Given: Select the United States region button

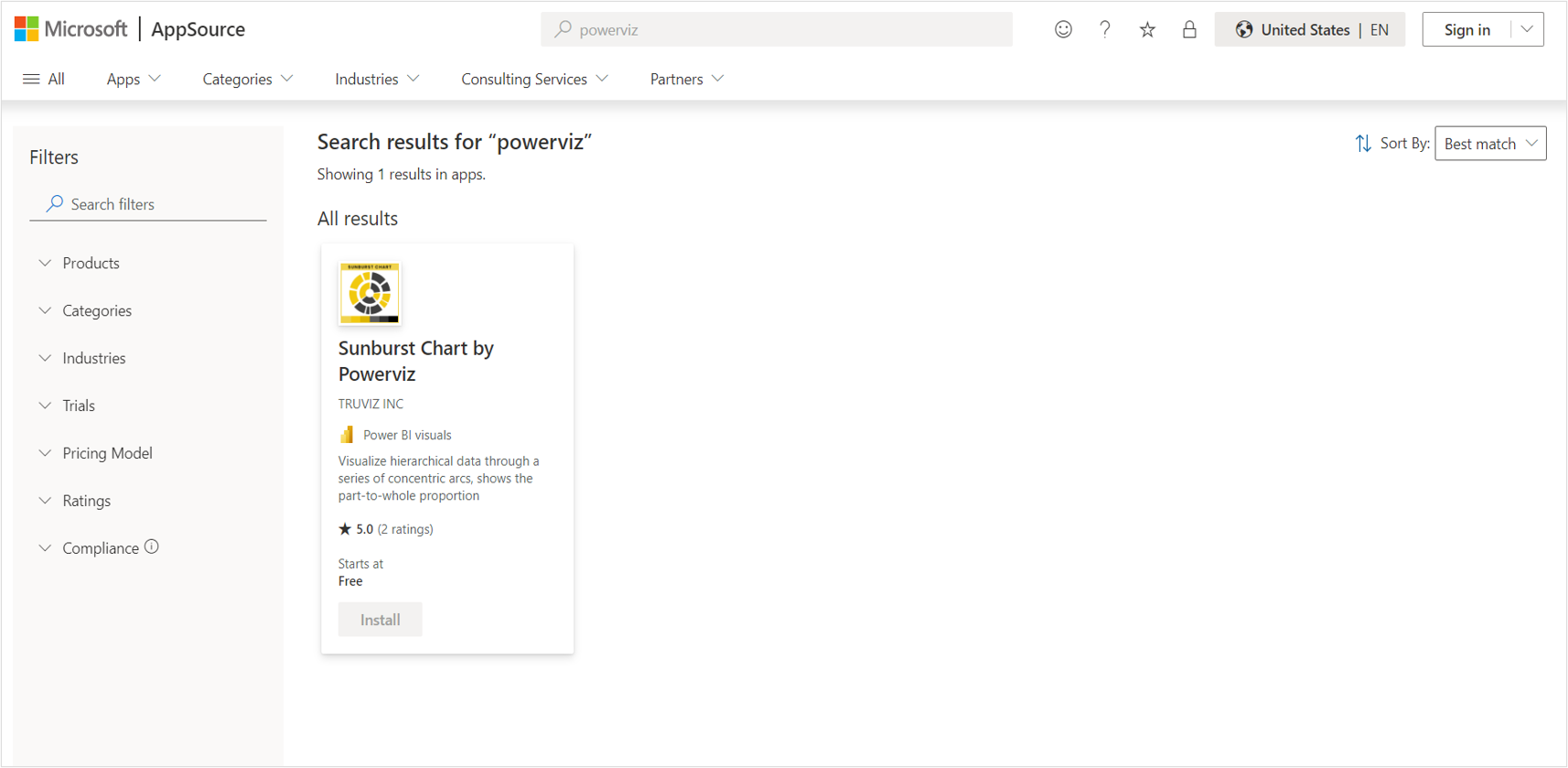Looking at the screenshot, I should [1309, 29].
